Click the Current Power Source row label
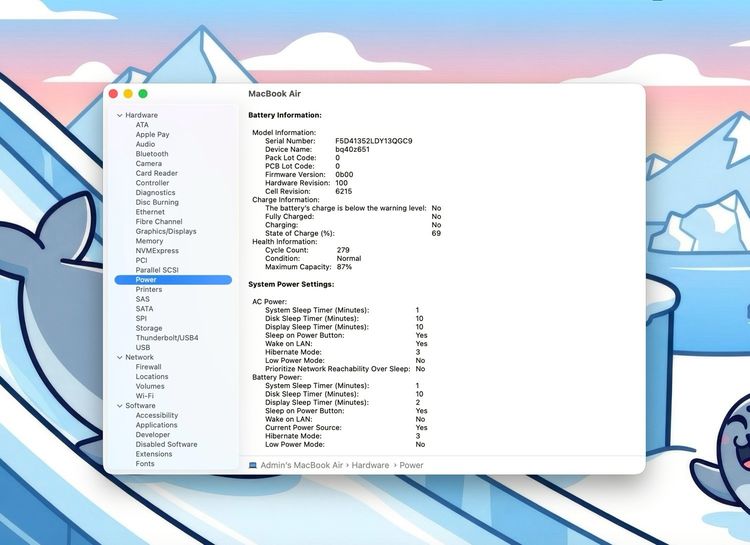This screenshot has width=750, height=545. 303,428
